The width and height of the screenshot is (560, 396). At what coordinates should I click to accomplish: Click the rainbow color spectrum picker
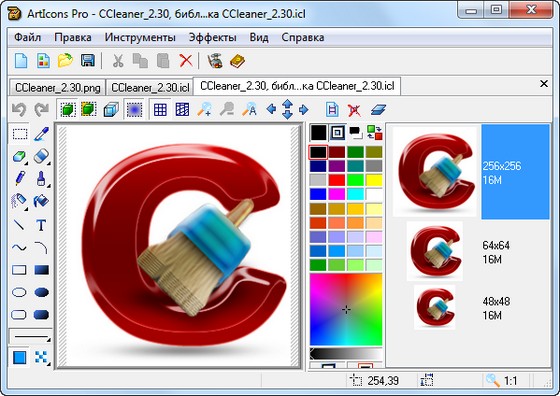click(346, 309)
